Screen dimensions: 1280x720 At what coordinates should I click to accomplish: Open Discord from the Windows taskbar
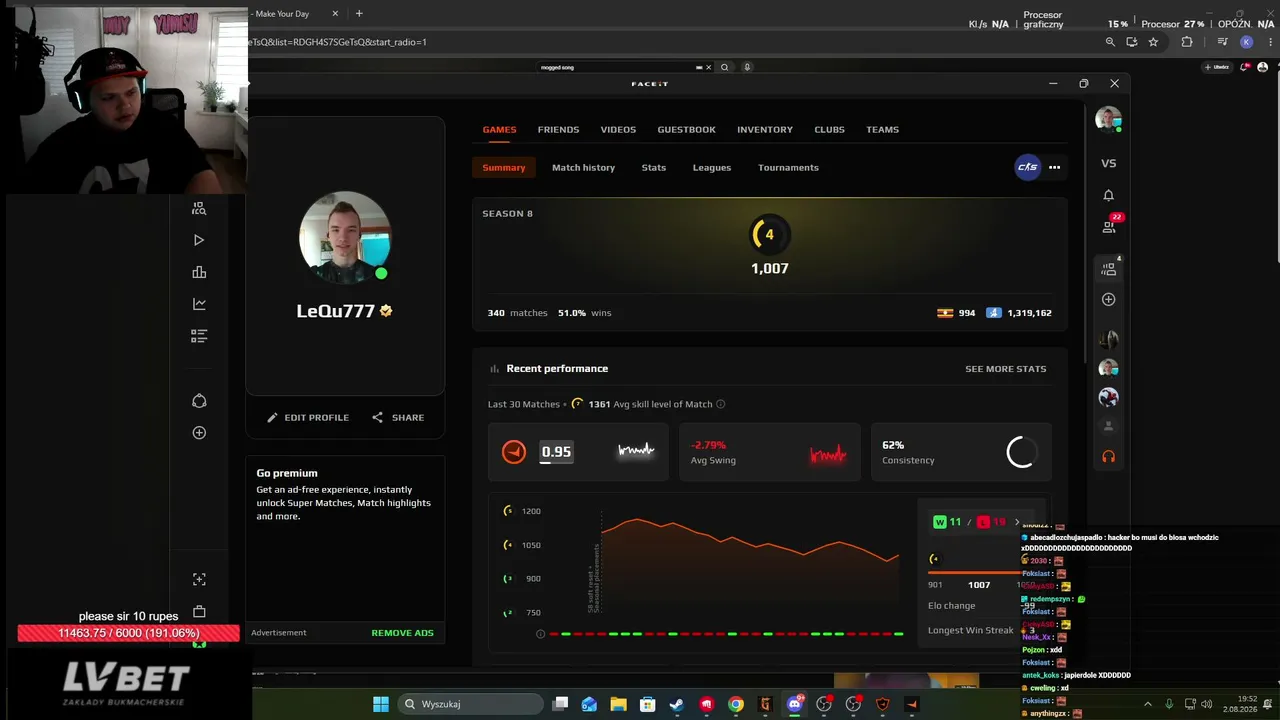tap(795, 704)
